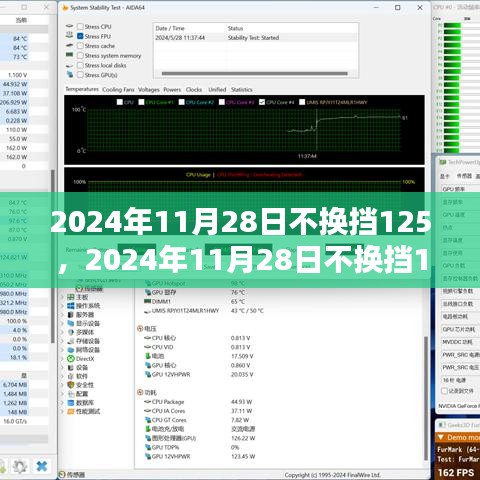
Task: Open the Clocks tab
Action: coord(194,90)
